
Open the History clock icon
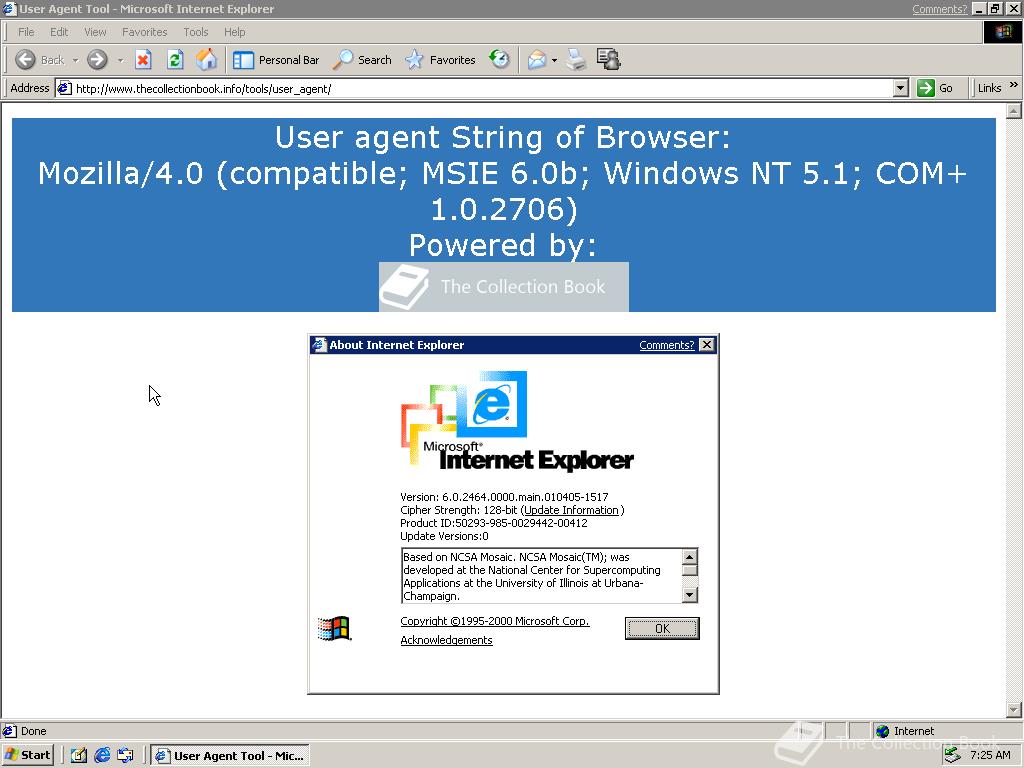click(x=500, y=59)
